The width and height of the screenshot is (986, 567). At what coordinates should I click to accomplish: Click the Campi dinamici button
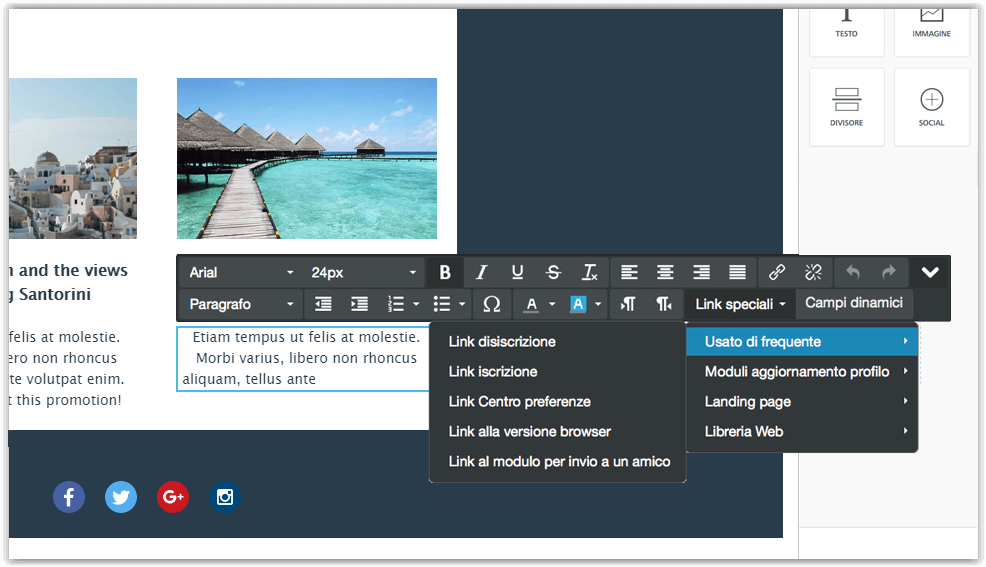pos(854,303)
